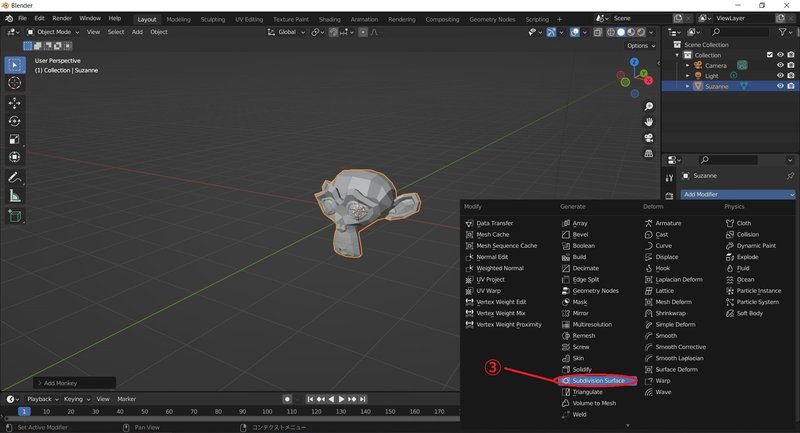
Task: Open the Object Mode dropdown
Action: [53, 32]
